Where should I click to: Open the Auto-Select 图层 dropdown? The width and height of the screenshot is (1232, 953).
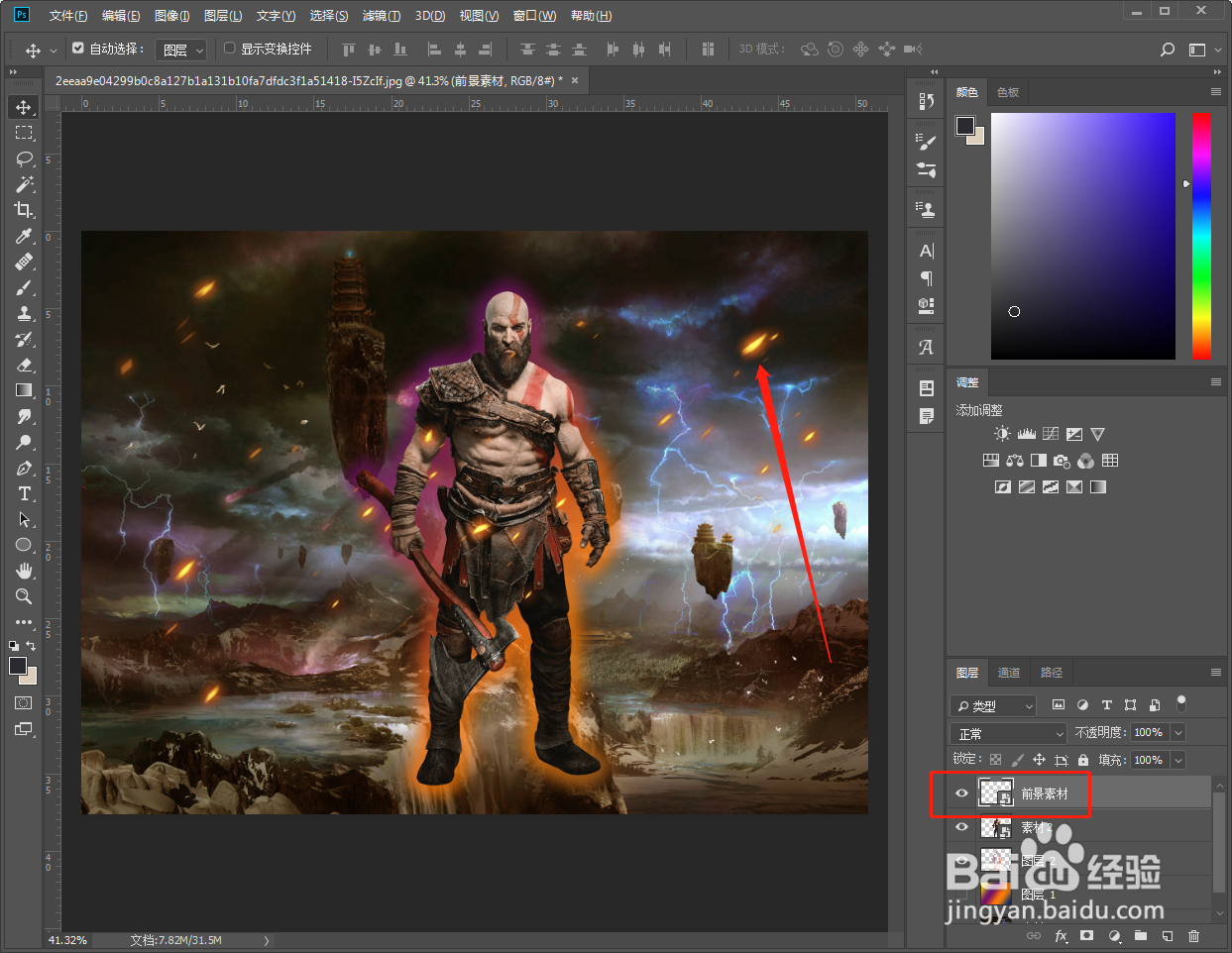(x=181, y=50)
